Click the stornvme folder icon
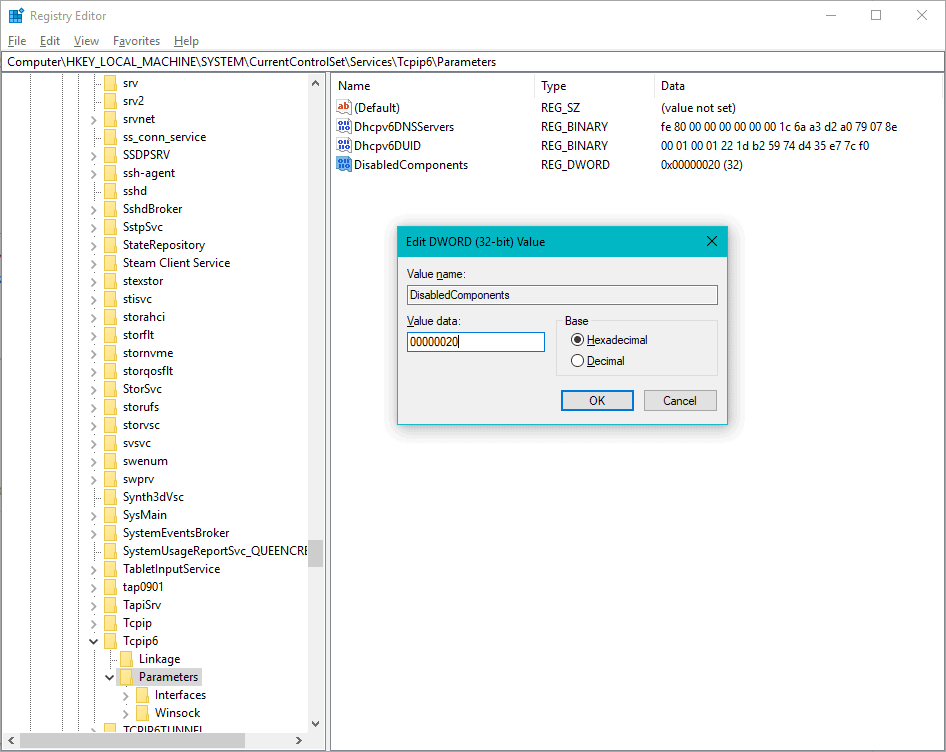This screenshot has height=752, width=946. [x=110, y=353]
